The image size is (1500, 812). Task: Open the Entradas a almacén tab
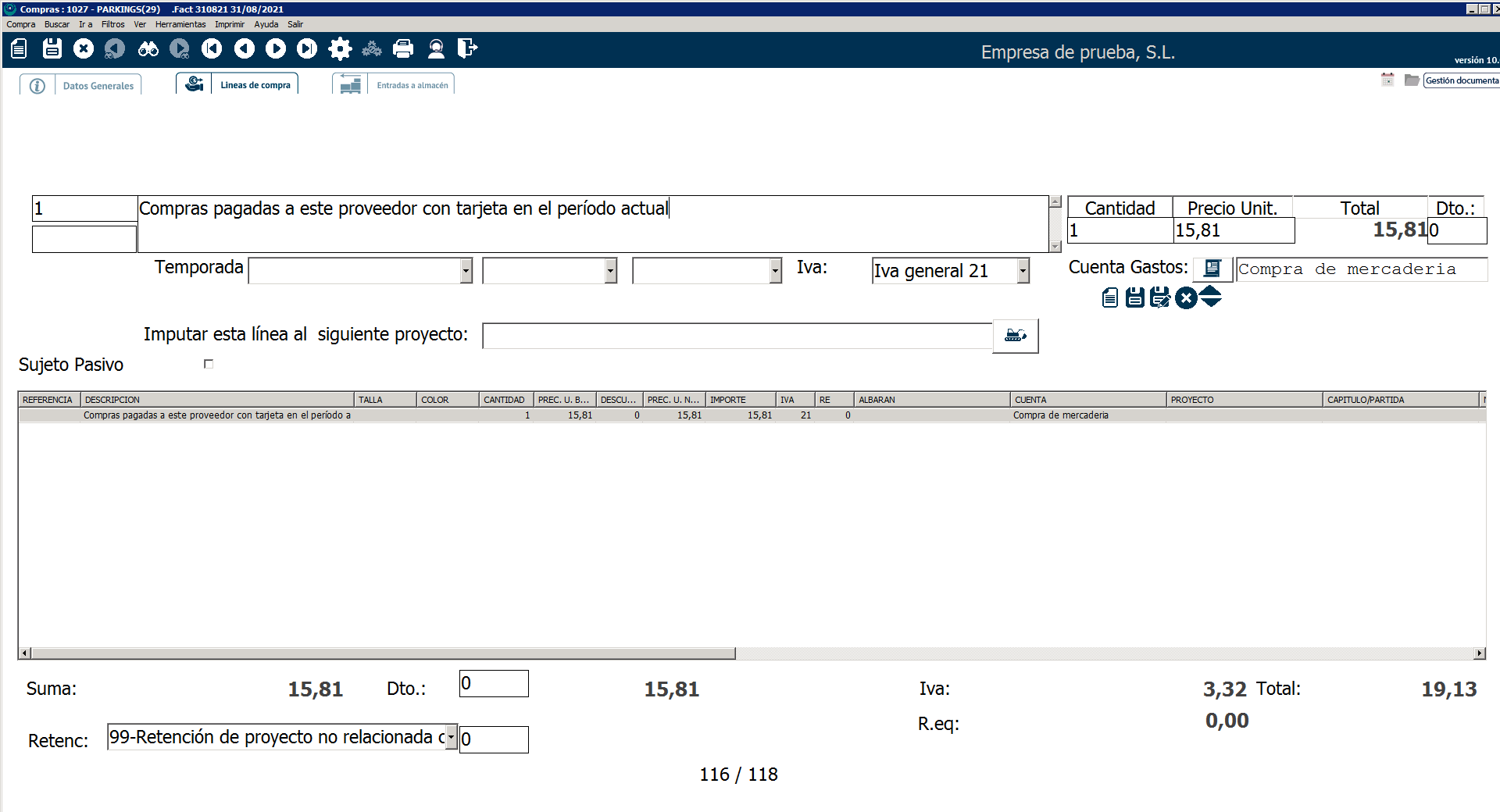pos(412,86)
